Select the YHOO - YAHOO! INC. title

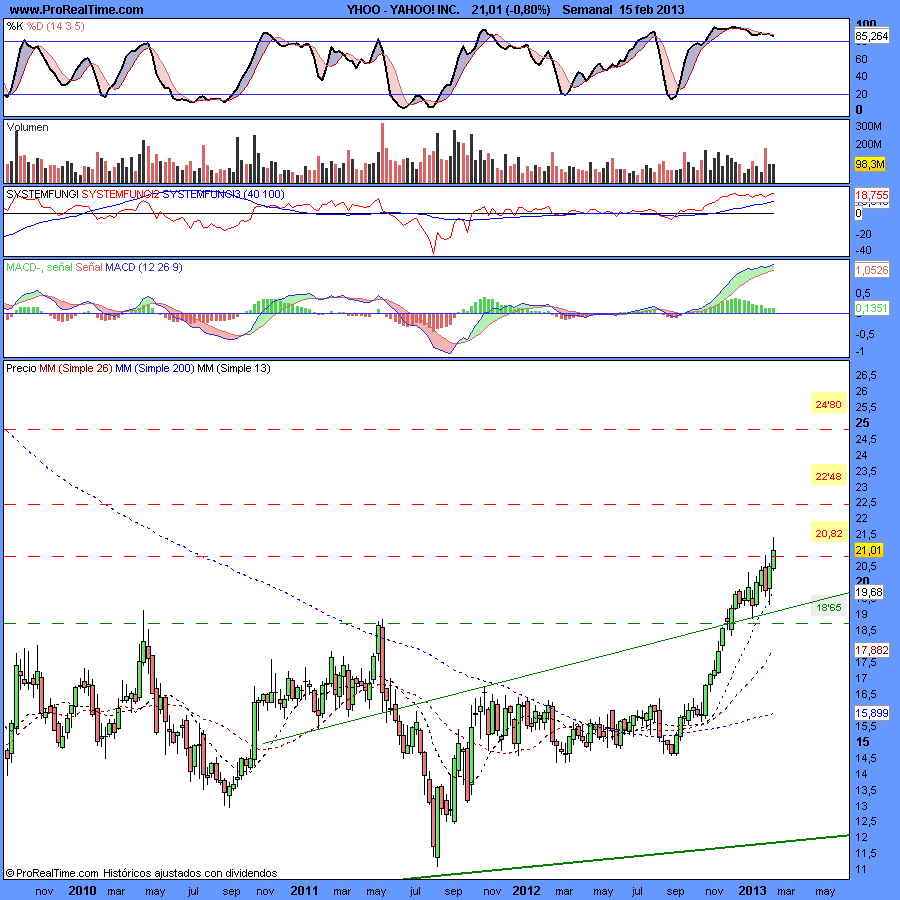(x=404, y=10)
